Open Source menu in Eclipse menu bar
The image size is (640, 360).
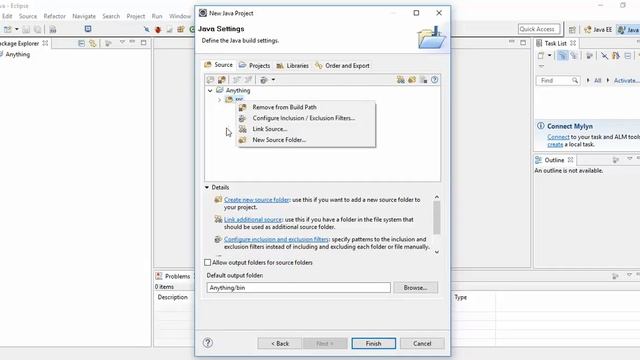(28, 16)
